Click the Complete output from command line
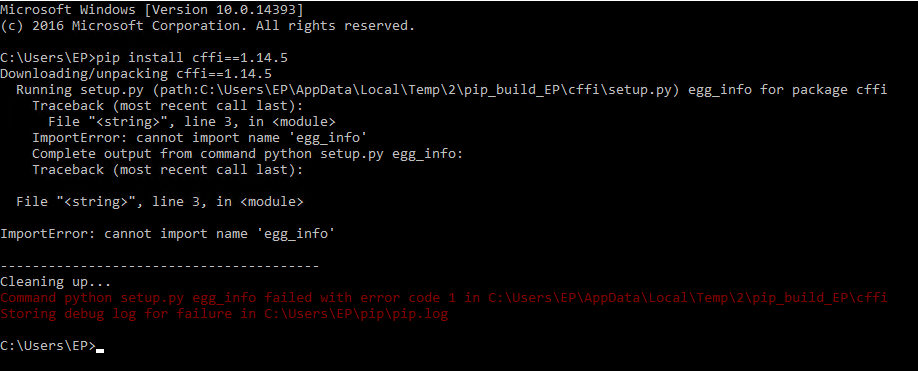 (248, 154)
